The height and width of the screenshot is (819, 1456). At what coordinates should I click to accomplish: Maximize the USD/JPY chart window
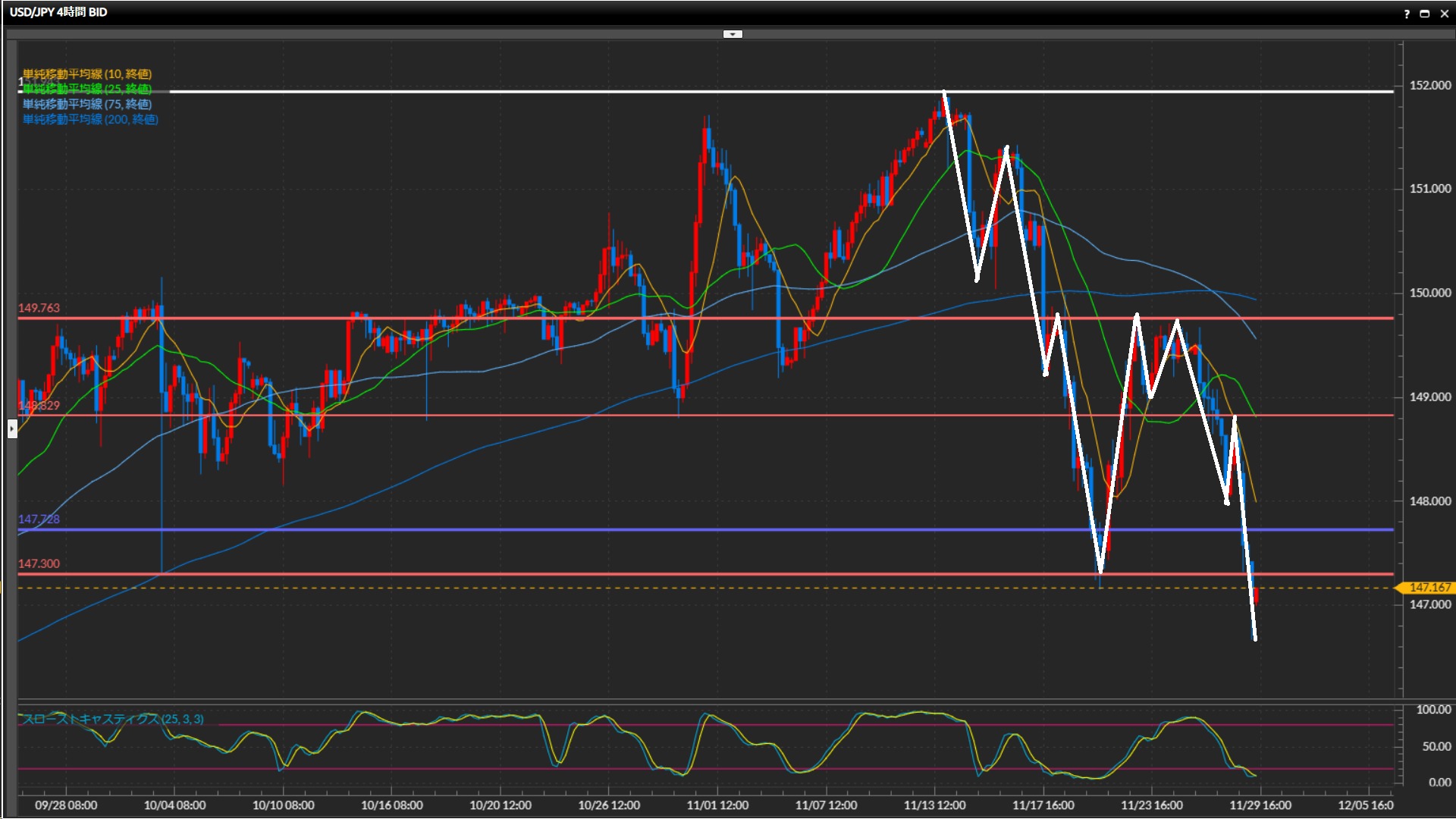click(x=1425, y=14)
